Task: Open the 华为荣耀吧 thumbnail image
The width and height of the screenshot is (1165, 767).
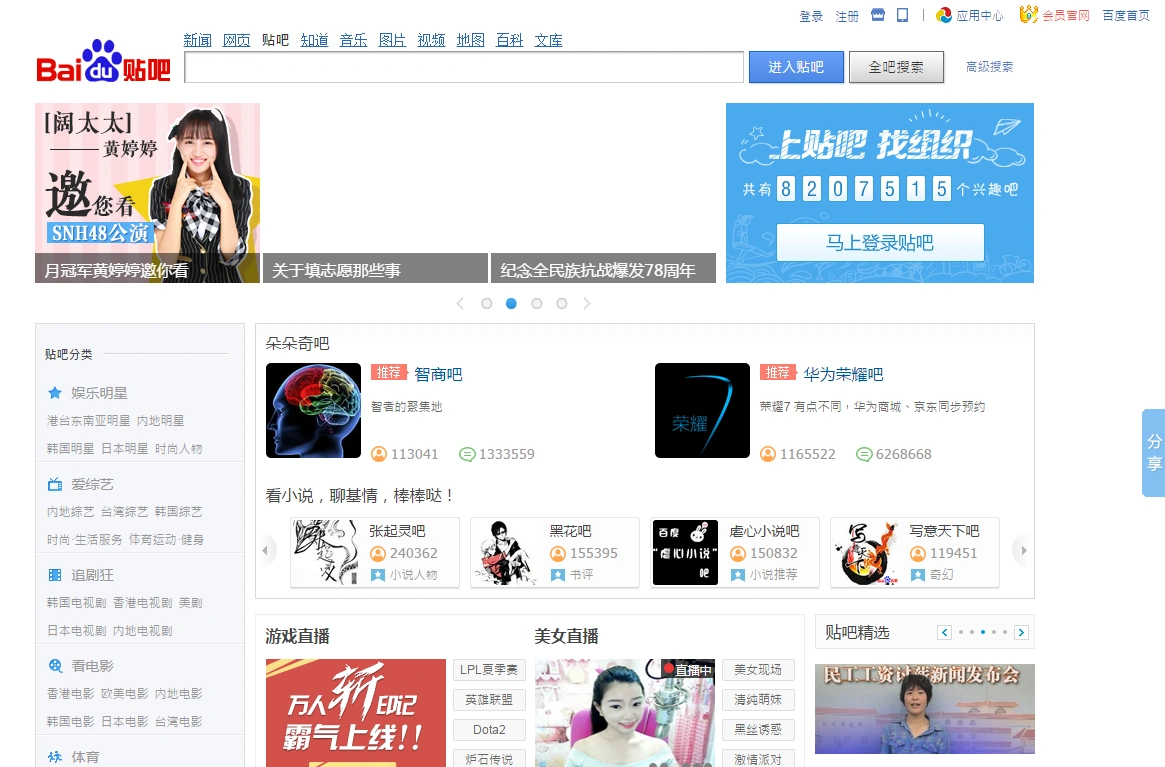Action: pyautogui.click(x=702, y=410)
